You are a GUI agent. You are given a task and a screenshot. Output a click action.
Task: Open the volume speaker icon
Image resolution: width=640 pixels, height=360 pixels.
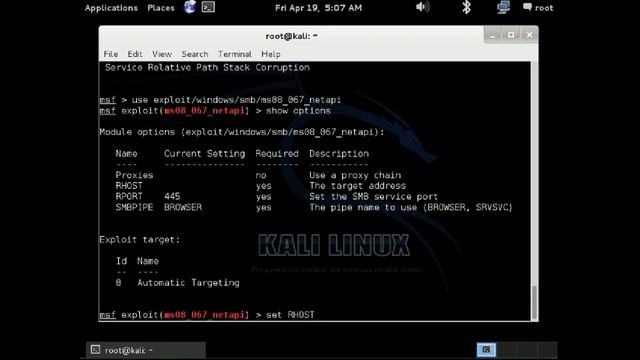pos(422,7)
